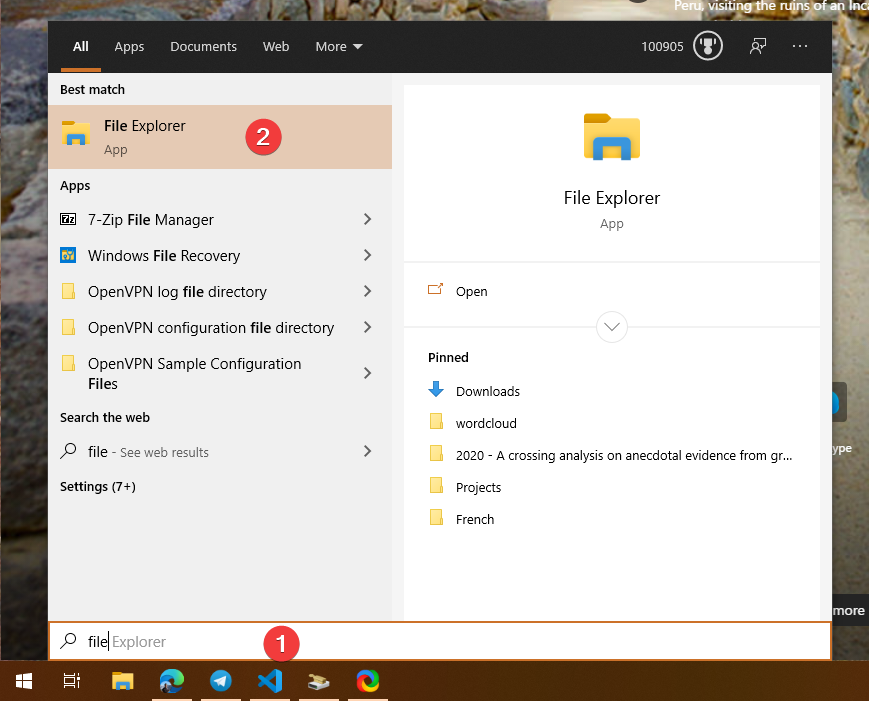Open Visual Studio Code from the taskbar

click(x=270, y=681)
